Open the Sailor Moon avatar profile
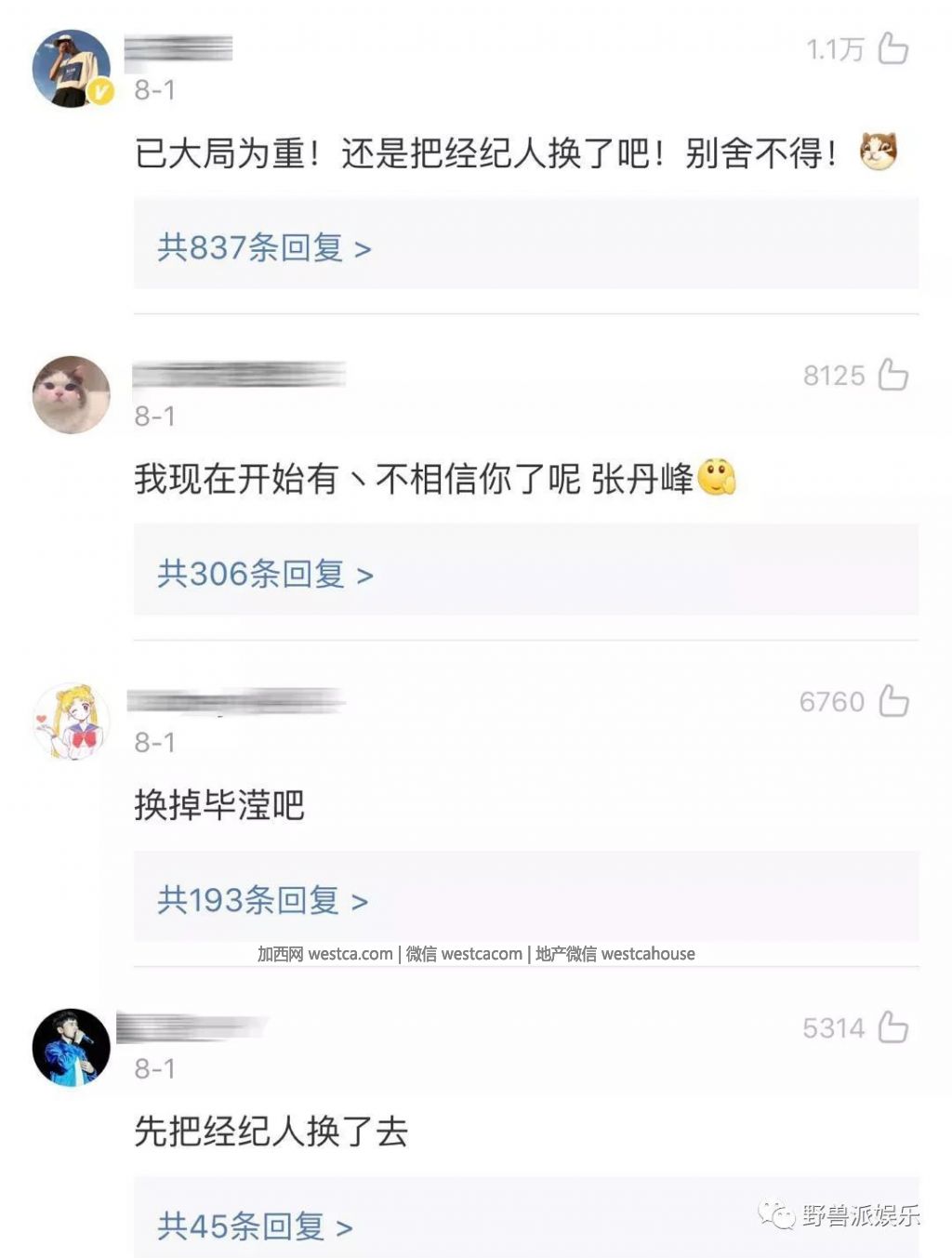This screenshot has height=1258, width=952. (72, 722)
